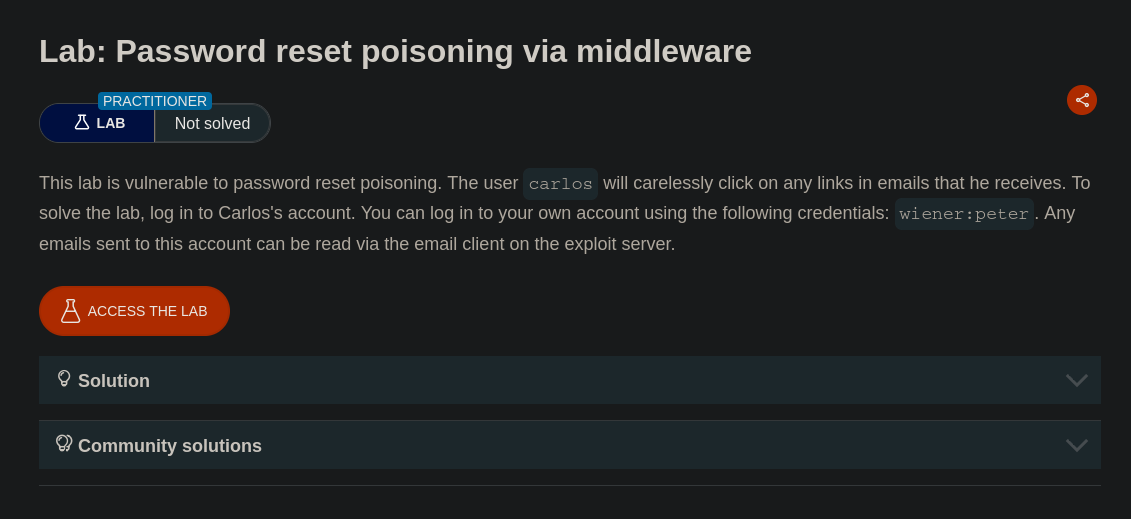Click the double-lightbulb icon beside Community solutions

pos(64,443)
